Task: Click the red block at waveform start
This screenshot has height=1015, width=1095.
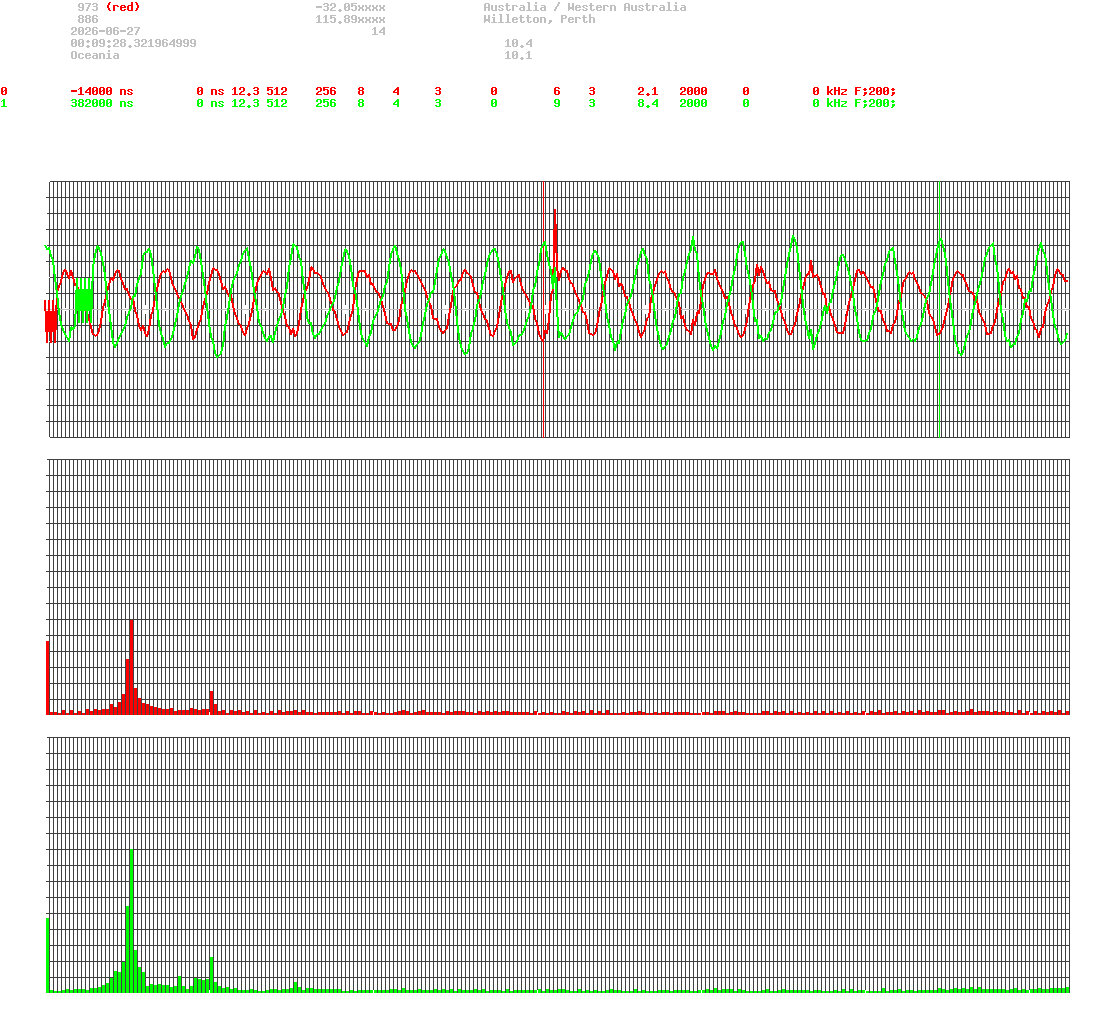Action: click(x=50, y=321)
